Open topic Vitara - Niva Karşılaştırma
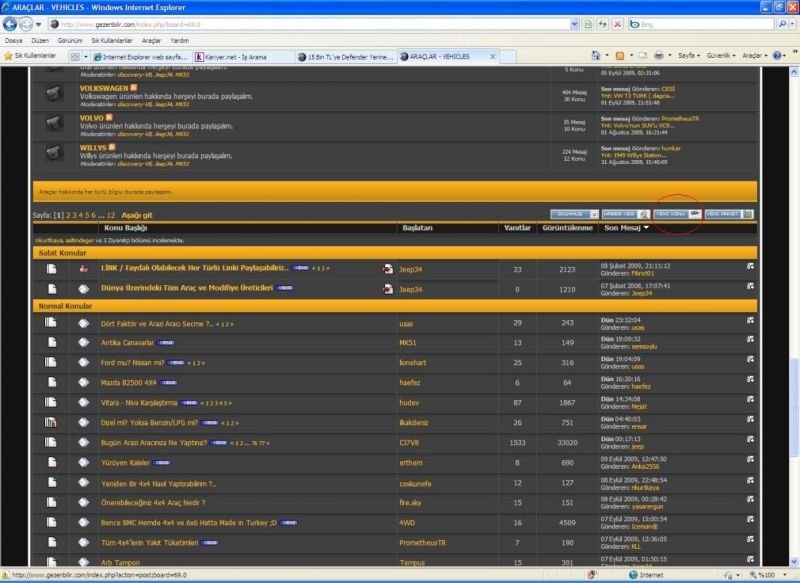 click(139, 402)
